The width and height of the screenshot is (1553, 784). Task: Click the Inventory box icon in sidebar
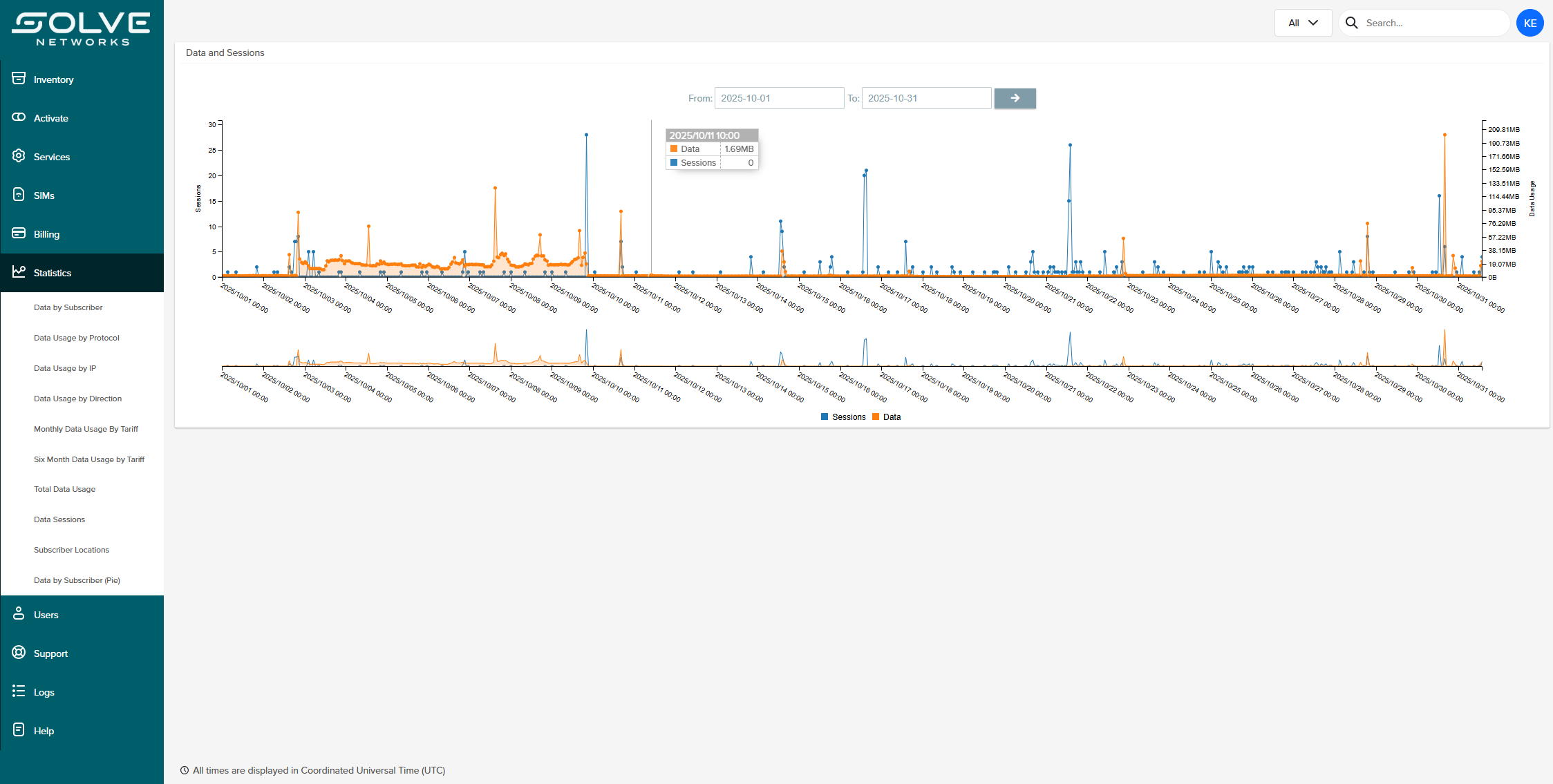point(19,79)
